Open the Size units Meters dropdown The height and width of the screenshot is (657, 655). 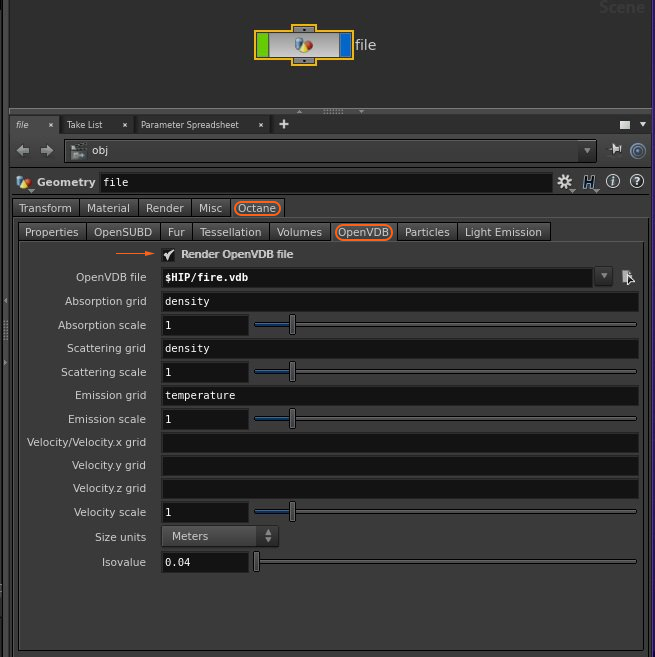(219, 536)
